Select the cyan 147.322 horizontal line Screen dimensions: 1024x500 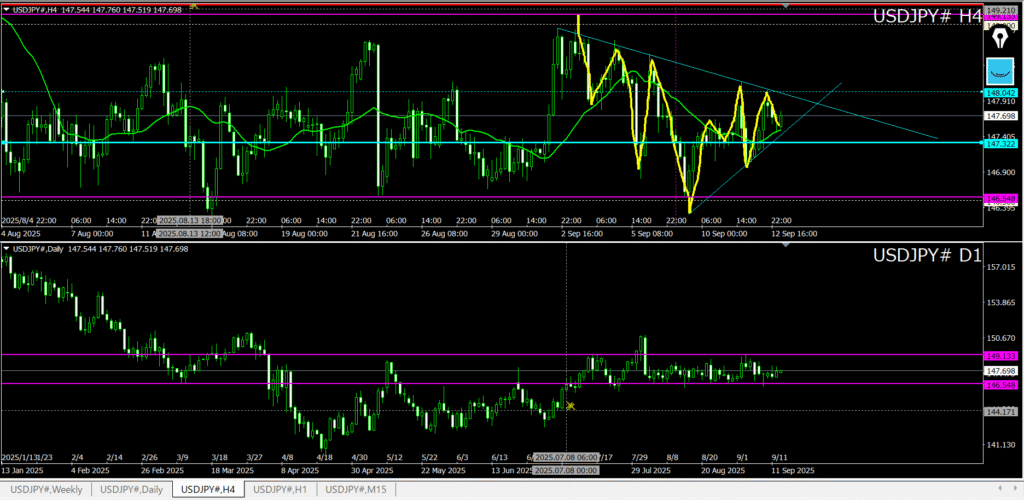490,142
